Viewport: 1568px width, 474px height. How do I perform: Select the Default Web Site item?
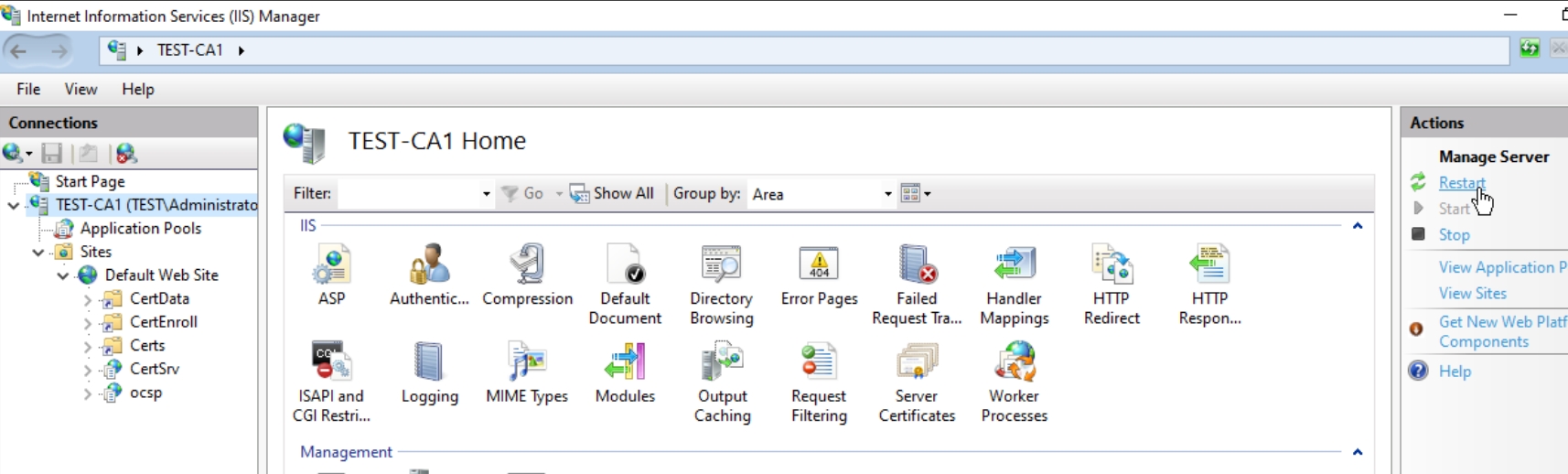(x=161, y=275)
